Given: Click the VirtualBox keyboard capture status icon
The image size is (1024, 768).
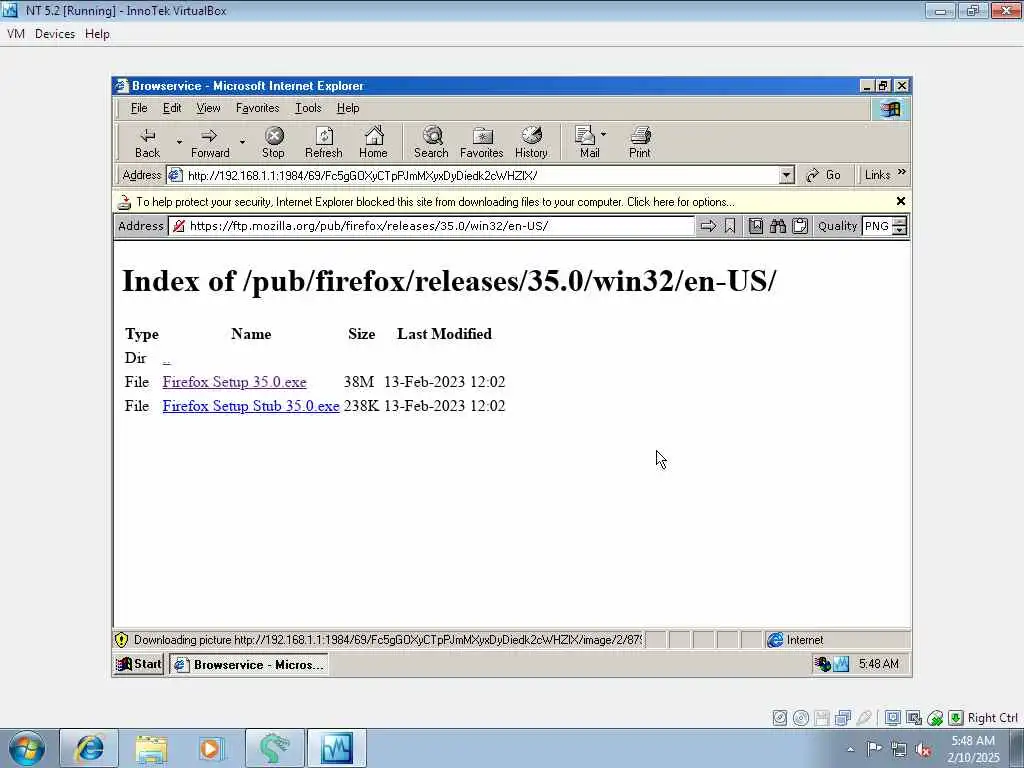Looking at the screenshot, I should click(x=955, y=718).
